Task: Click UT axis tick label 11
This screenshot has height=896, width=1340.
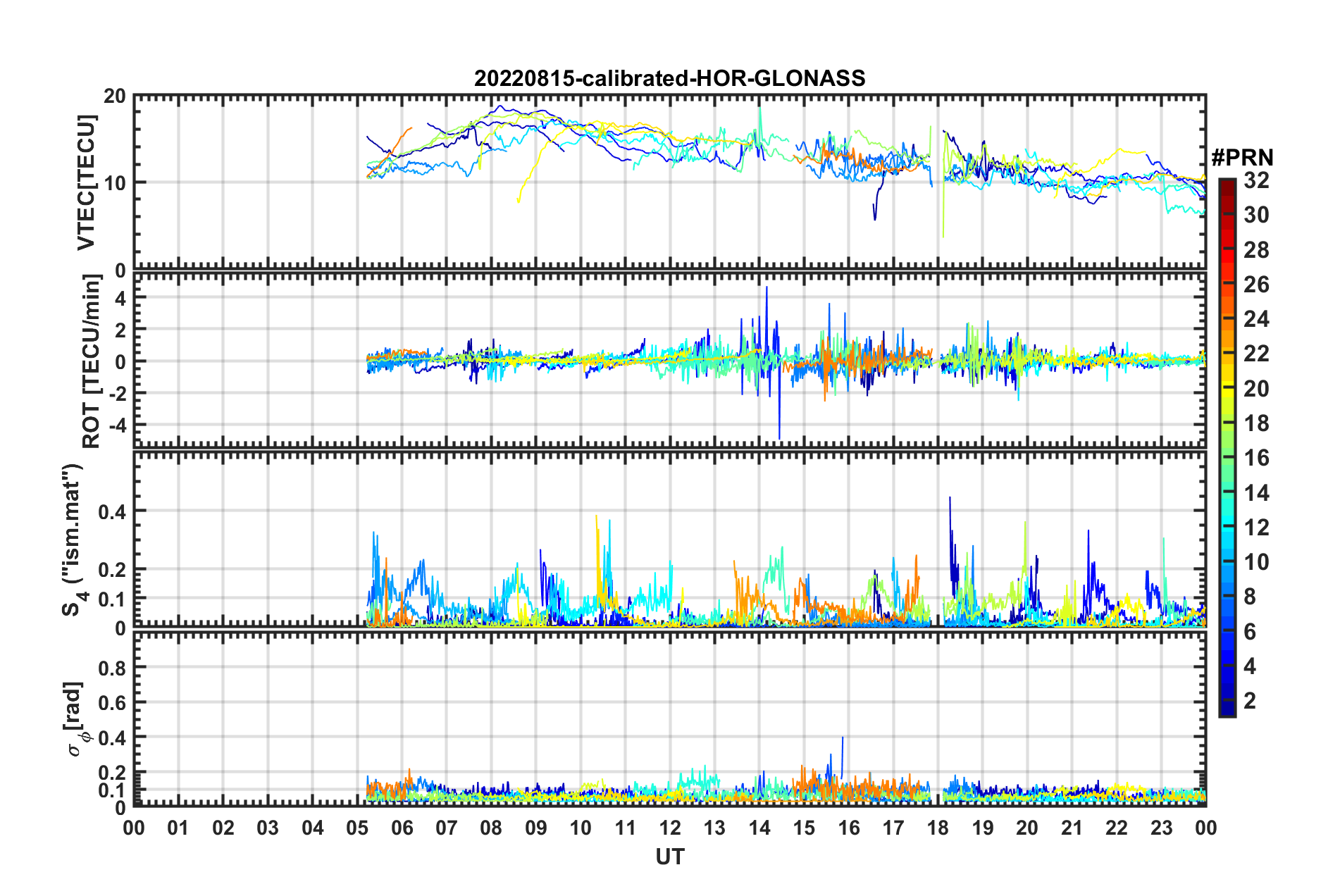Action: click(626, 828)
